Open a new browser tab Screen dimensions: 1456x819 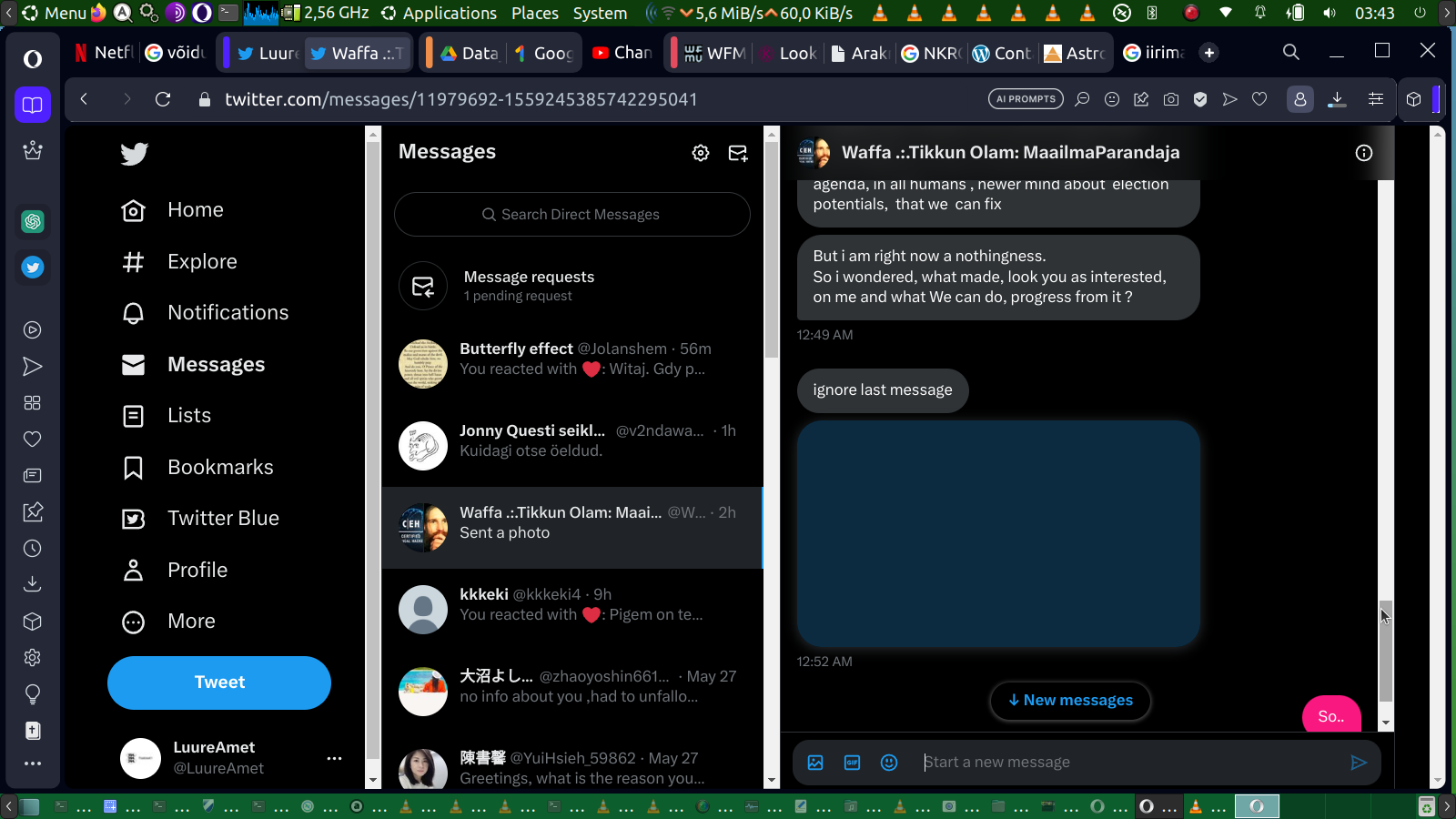[x=1208, y=53]
